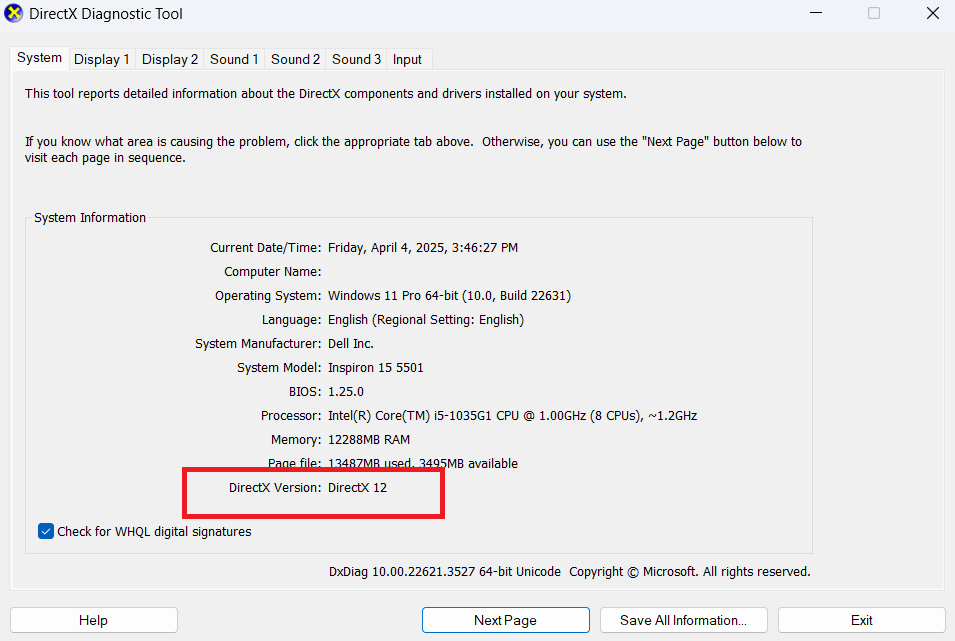Select the Sound 1 tab
Image resolution: width=955 pixels, height=641 pixels.
[234, 59]
